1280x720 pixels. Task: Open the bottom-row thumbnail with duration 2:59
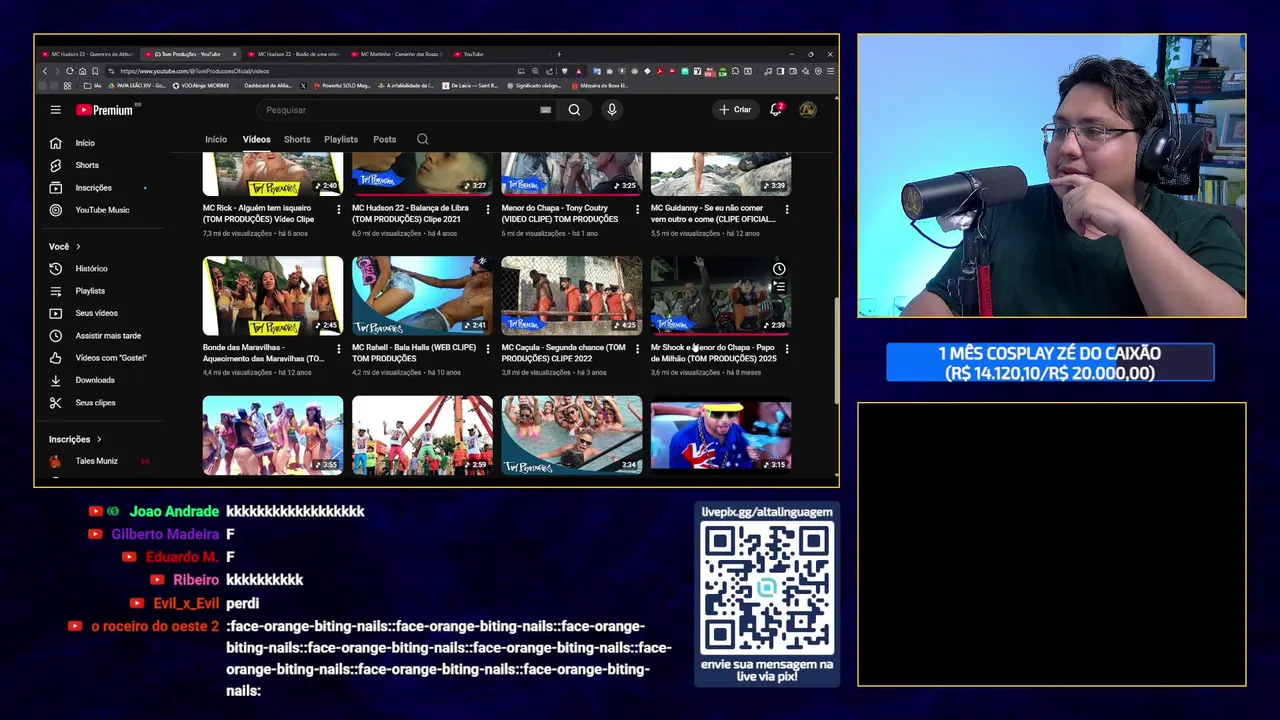422,435
